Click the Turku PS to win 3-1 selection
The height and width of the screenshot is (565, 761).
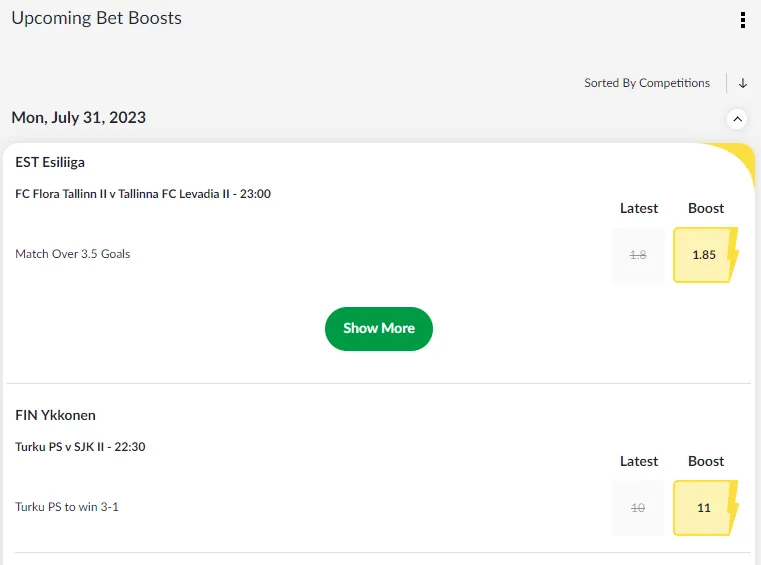pos(67,507)
